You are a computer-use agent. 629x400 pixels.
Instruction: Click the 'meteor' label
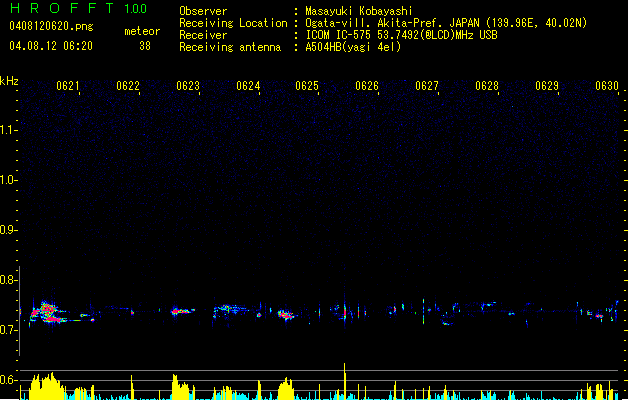point(142,31)
